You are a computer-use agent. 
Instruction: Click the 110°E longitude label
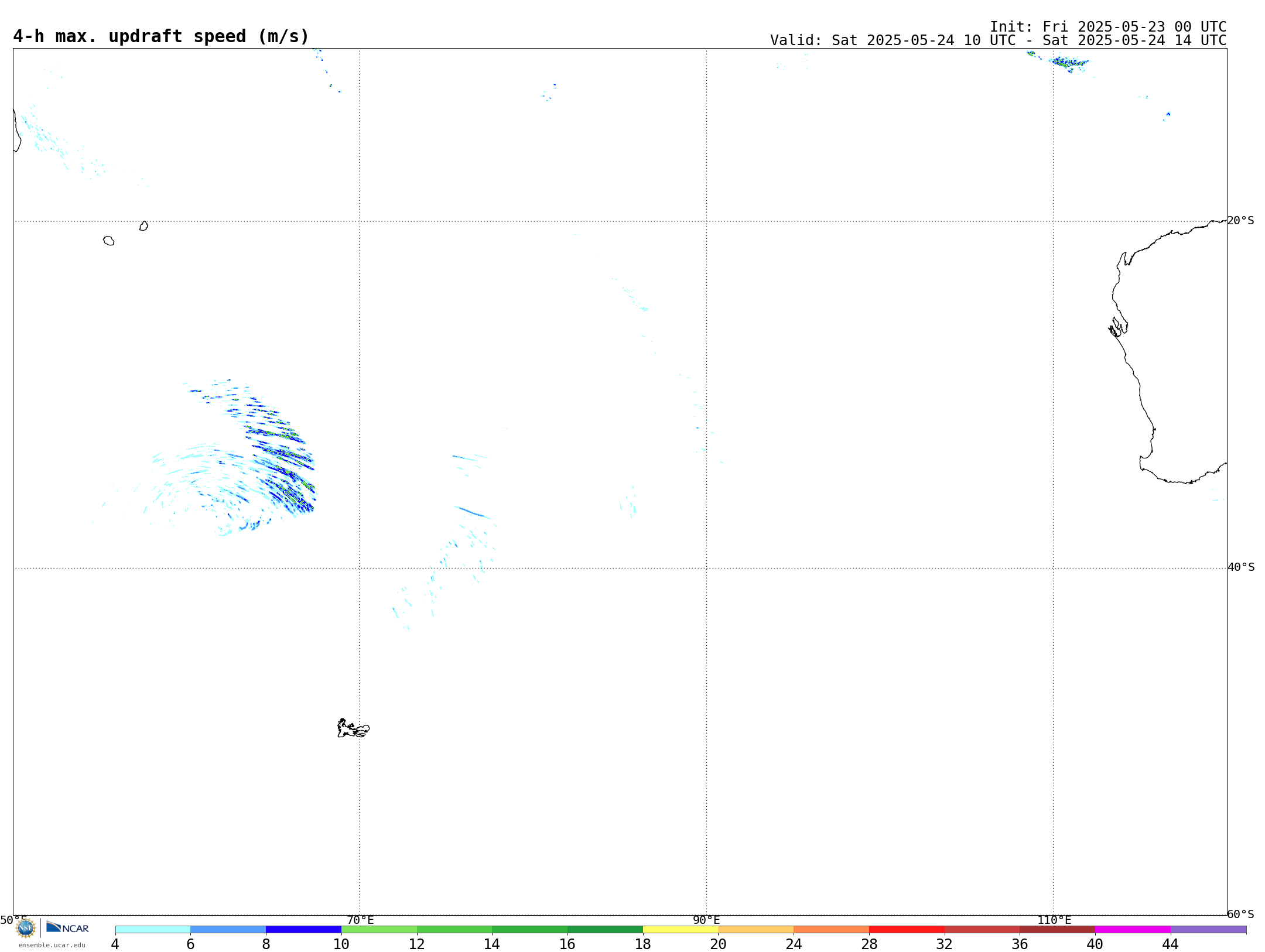coord(1054,920)
